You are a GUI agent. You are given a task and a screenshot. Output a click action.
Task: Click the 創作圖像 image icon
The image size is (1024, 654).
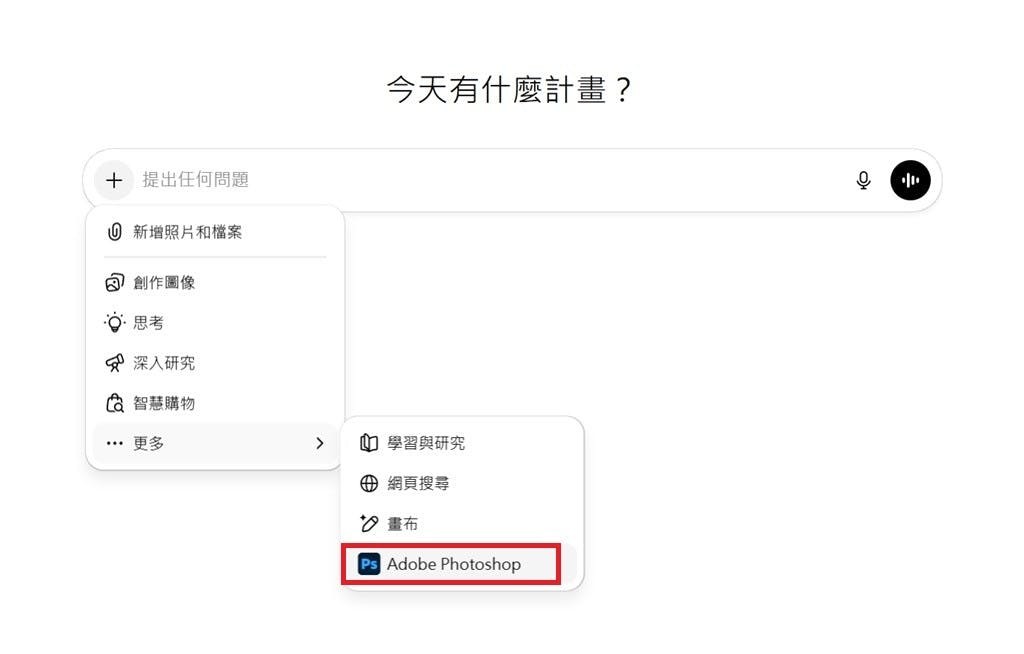point(115,283)
